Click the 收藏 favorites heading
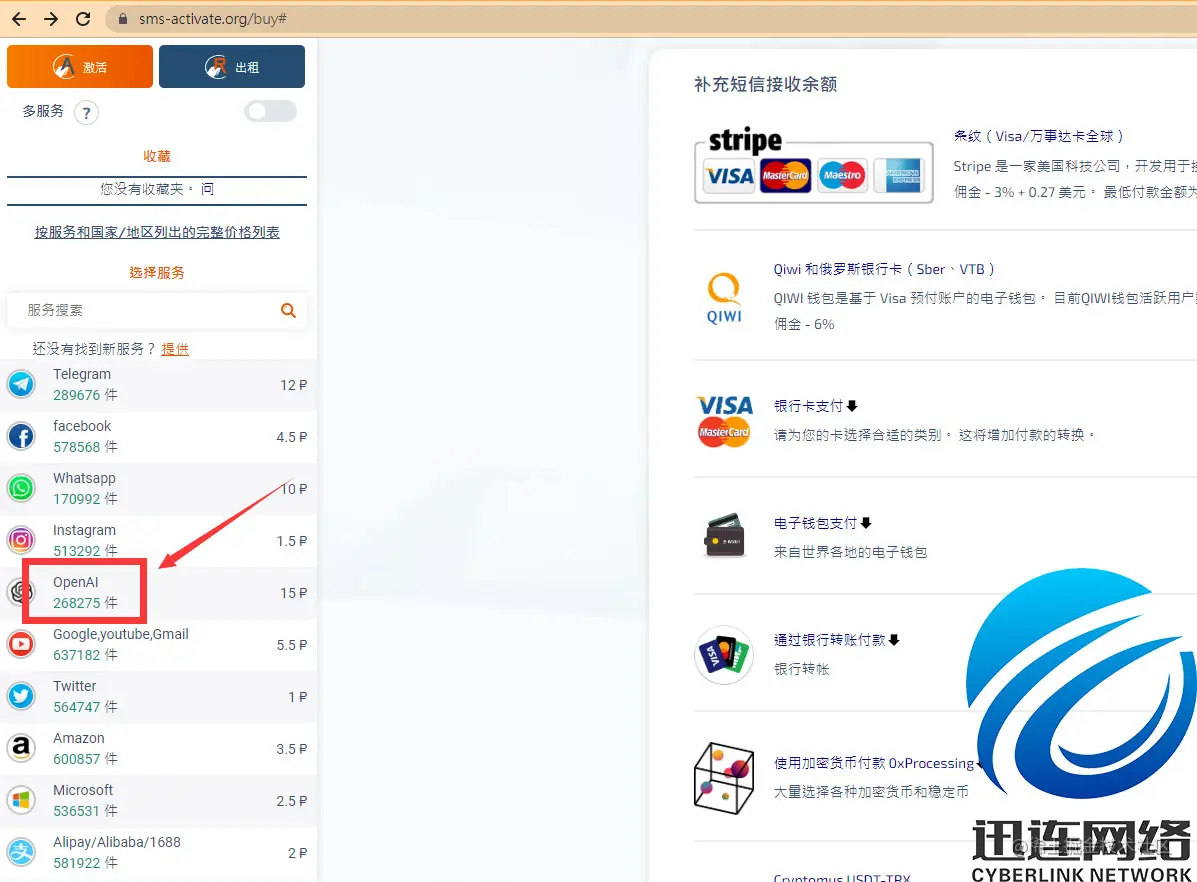Viewport: 1197px width, 882px height. 156,156
